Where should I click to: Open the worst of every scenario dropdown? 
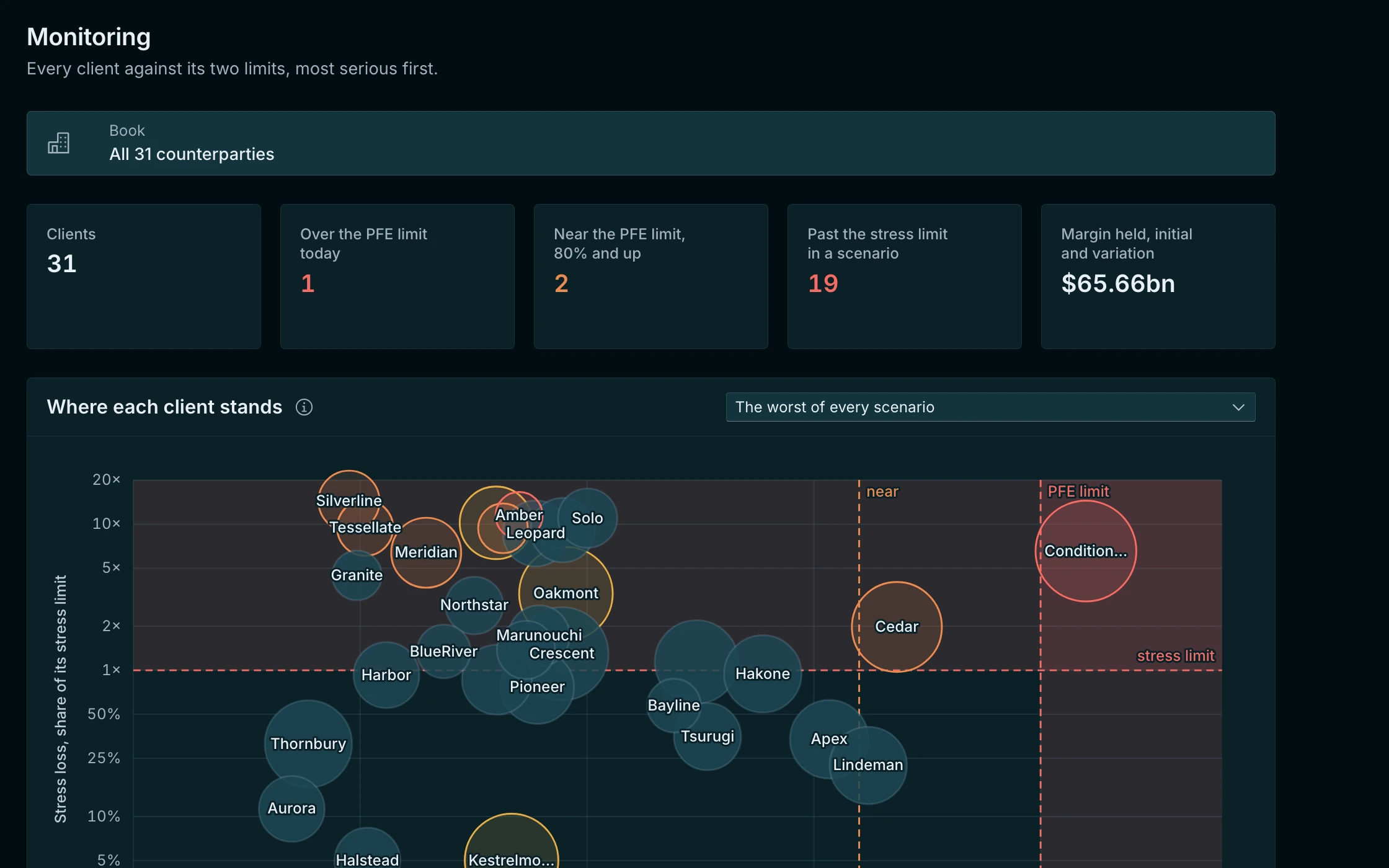[990, 407]
